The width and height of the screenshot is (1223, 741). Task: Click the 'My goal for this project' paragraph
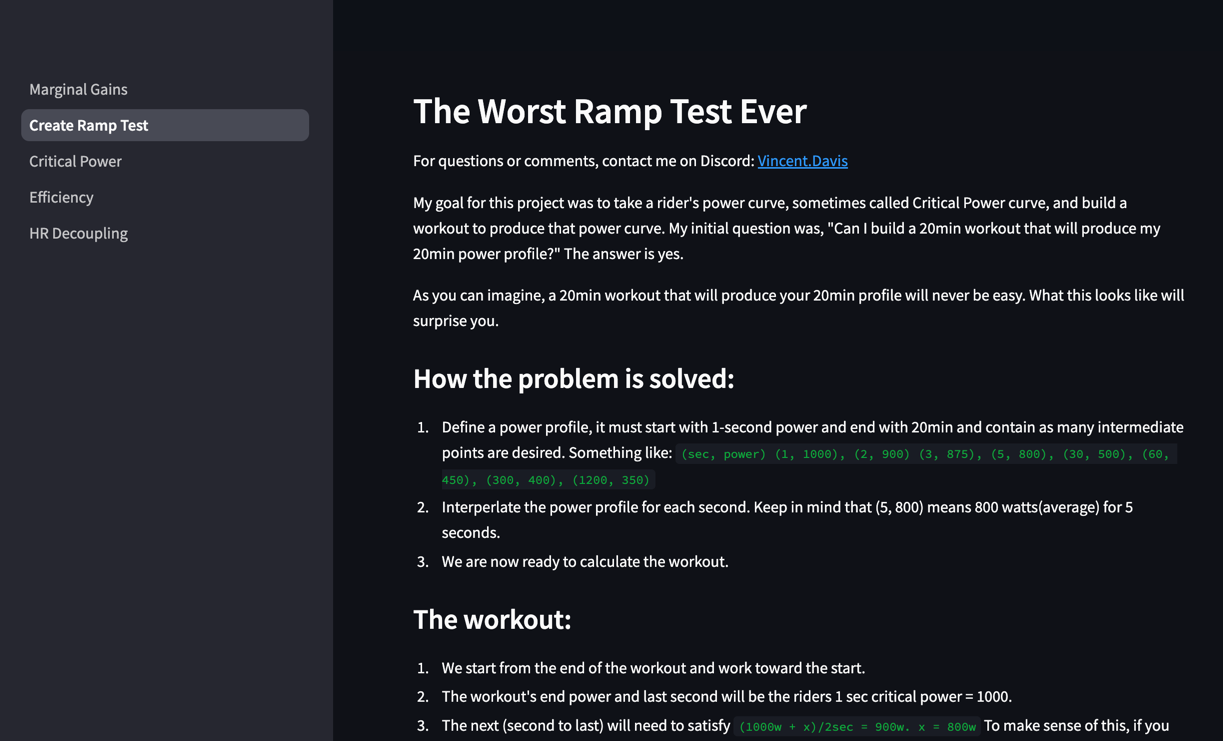click(786, 228)
